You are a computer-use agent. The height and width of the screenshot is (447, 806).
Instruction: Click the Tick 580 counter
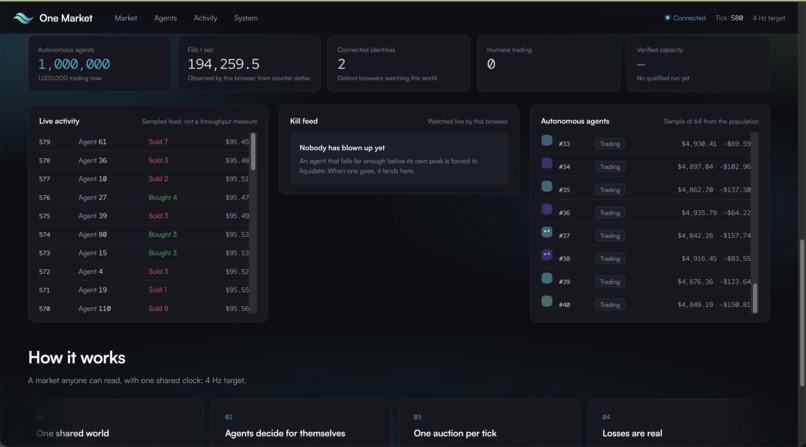coord(729,18)
